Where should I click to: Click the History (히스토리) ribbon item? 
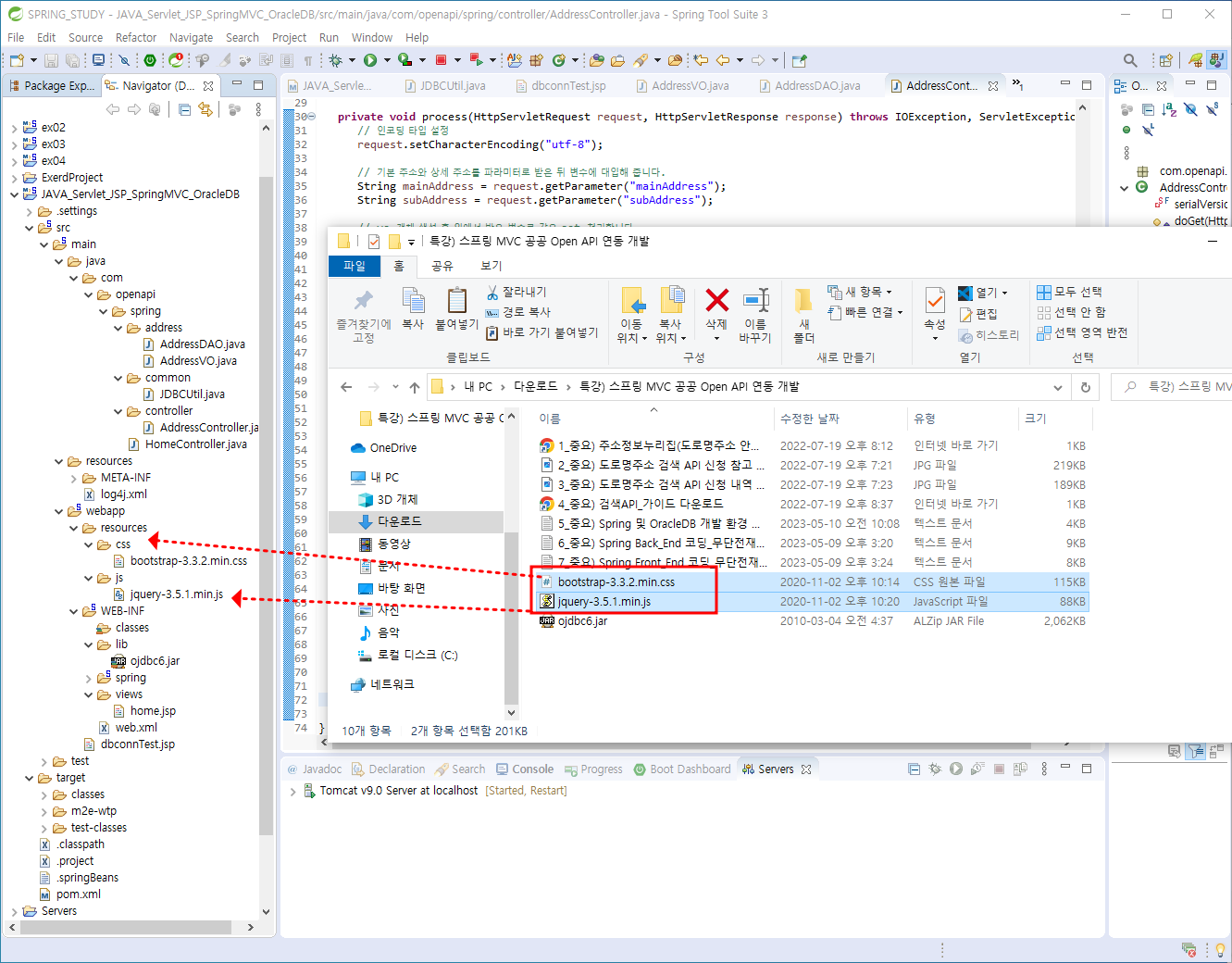(x=989, y=335)
